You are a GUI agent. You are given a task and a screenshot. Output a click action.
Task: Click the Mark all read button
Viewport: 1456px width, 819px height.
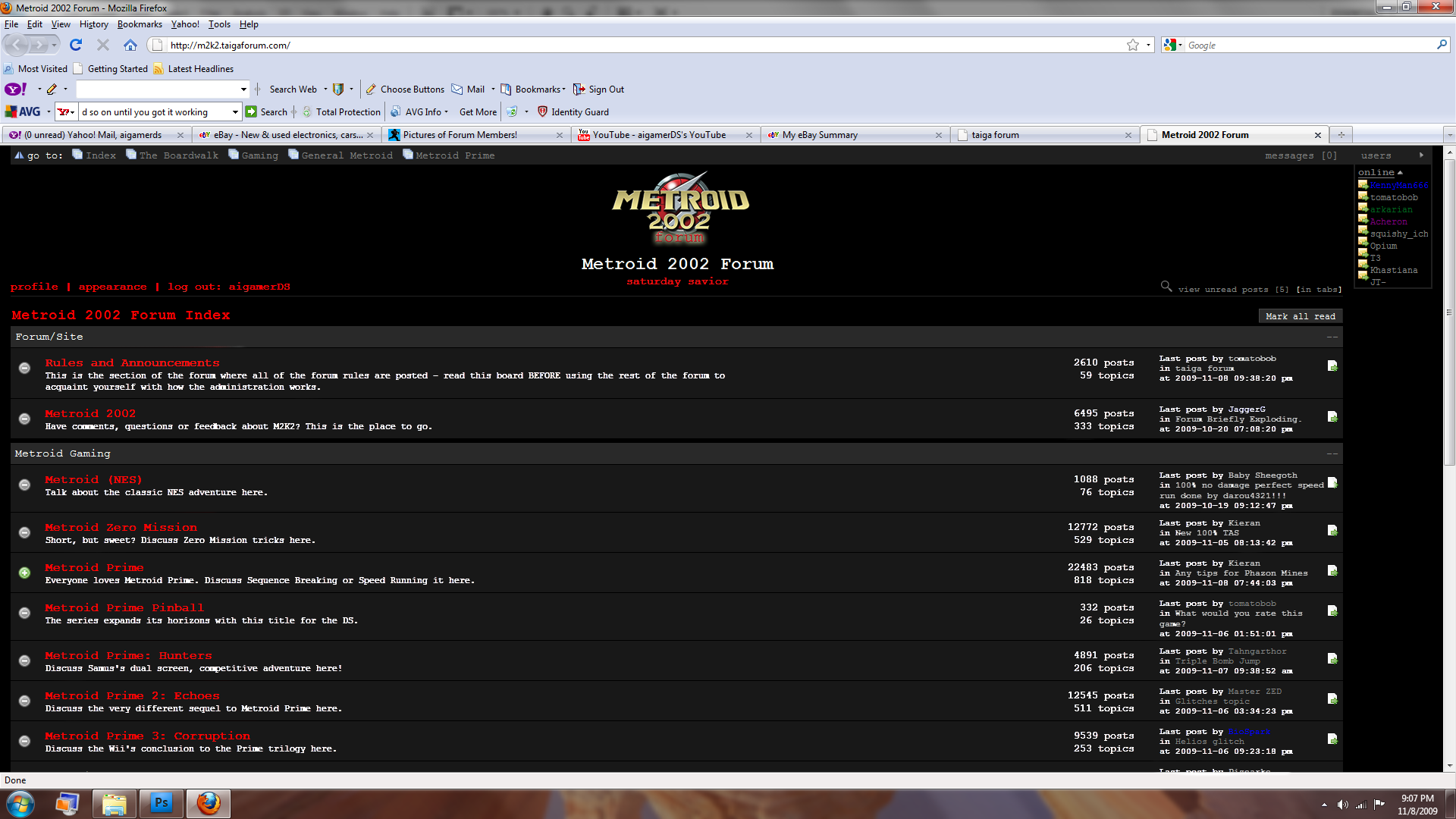coord(1301,316)
